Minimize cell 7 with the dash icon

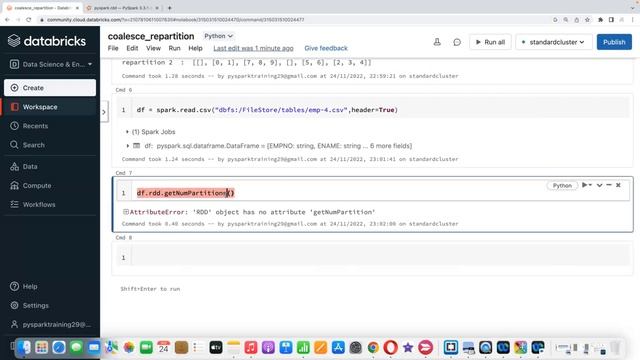[x=609, y=185]
